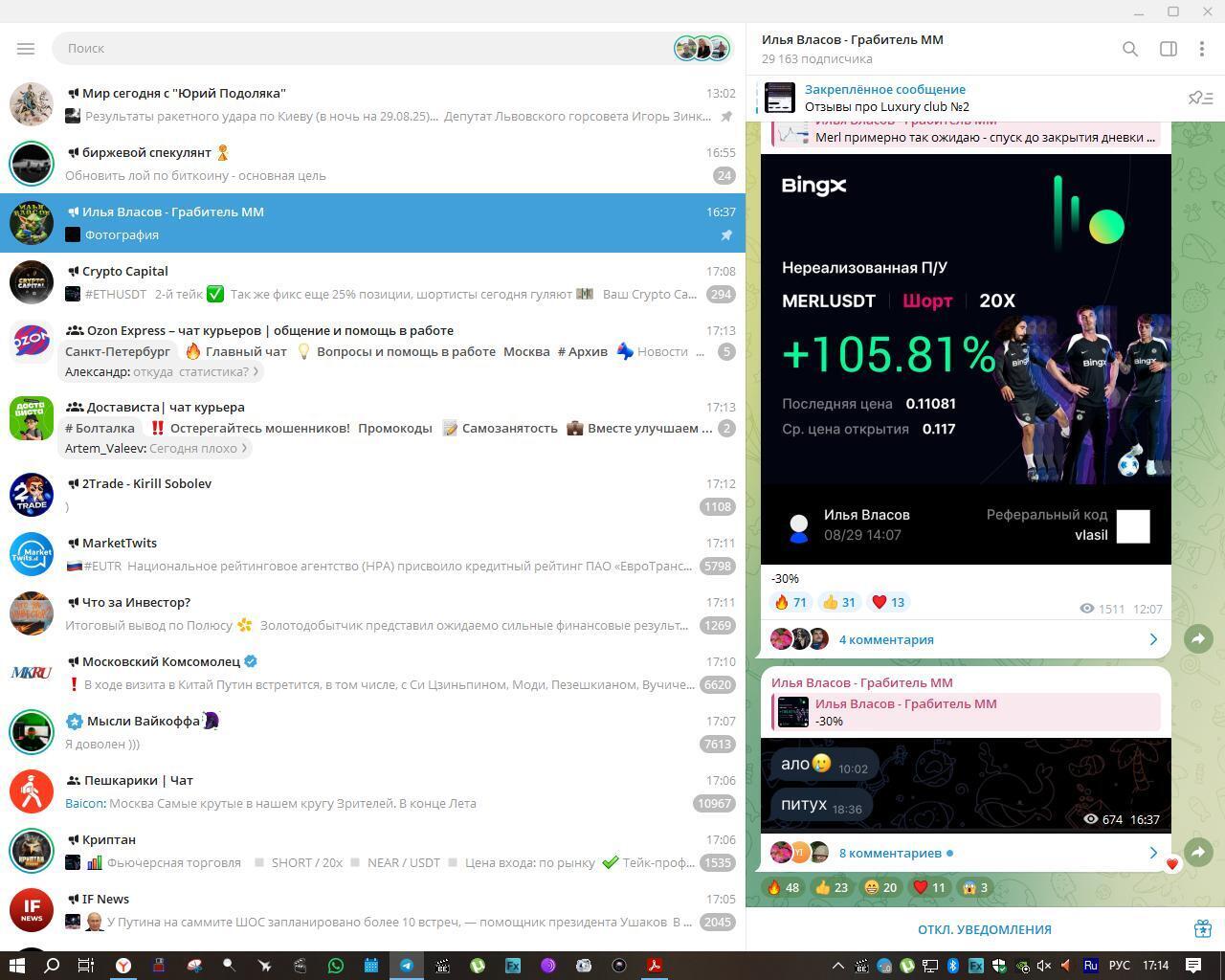Open the gift icon beside mute button

(x=1203, y=929)
